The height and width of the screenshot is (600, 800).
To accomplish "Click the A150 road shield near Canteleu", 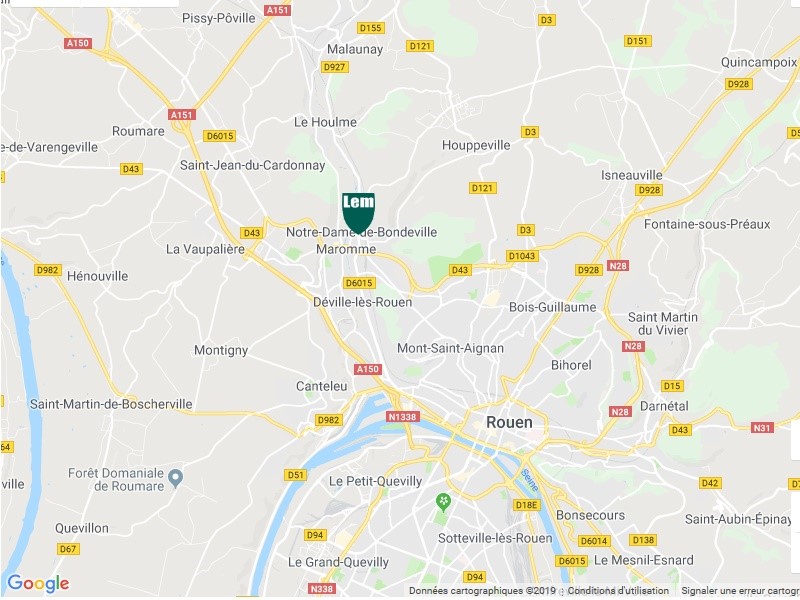I will click(368, 369).
